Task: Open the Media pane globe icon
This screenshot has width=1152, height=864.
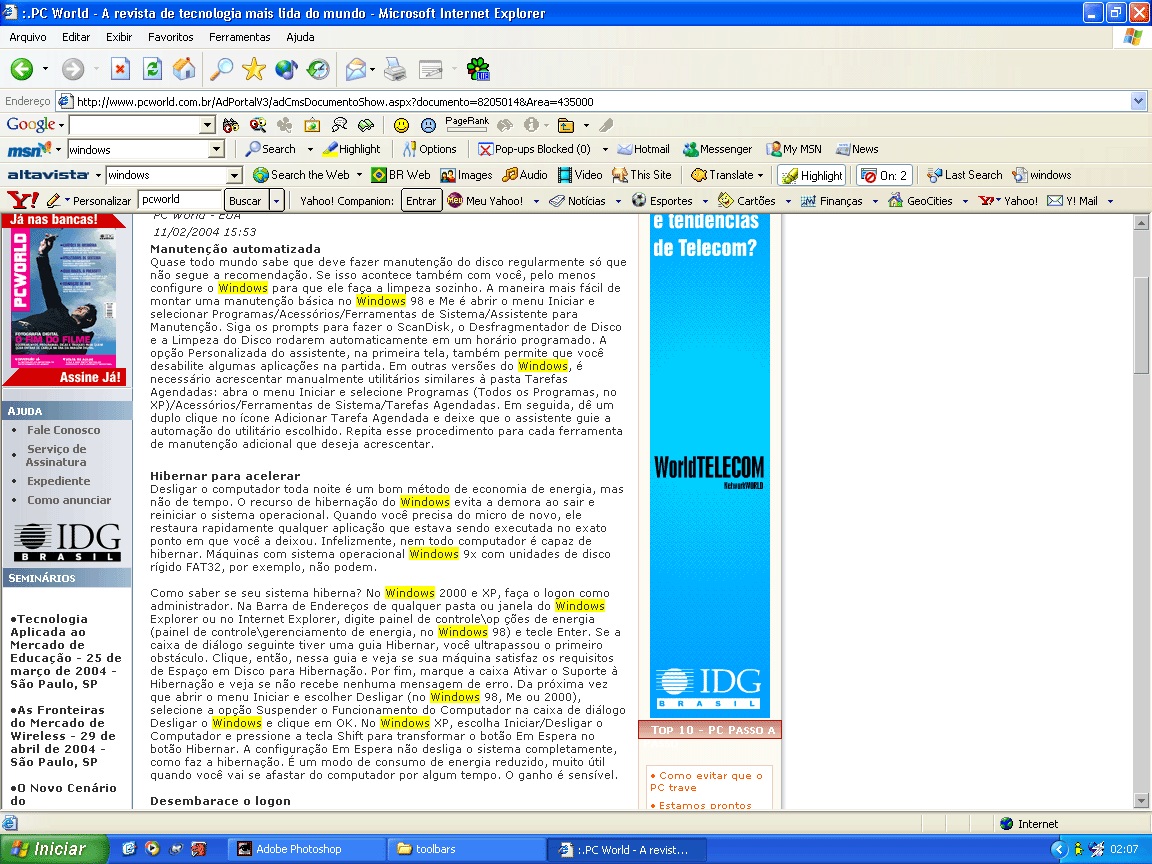Action: [x=286, y=69]
